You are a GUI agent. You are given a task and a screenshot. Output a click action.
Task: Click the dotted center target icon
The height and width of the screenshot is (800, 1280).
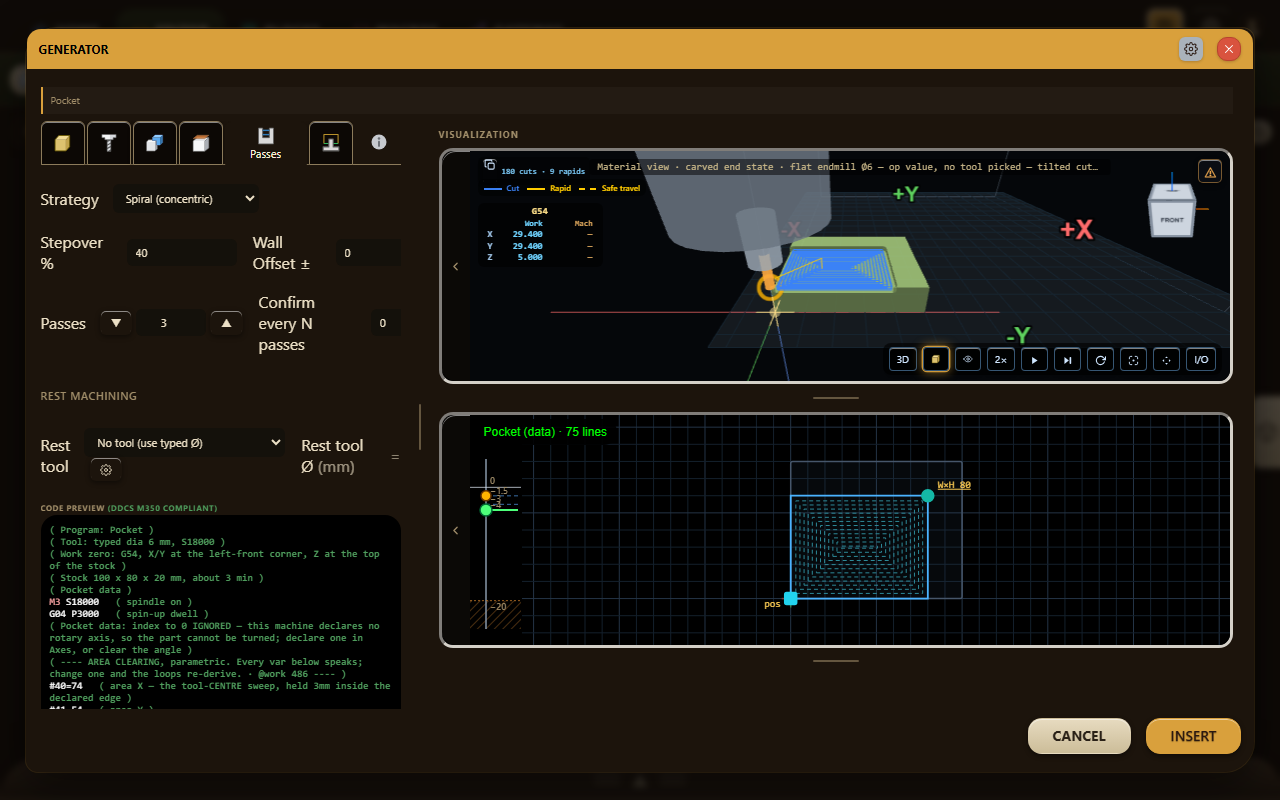tap(1166, 359)
